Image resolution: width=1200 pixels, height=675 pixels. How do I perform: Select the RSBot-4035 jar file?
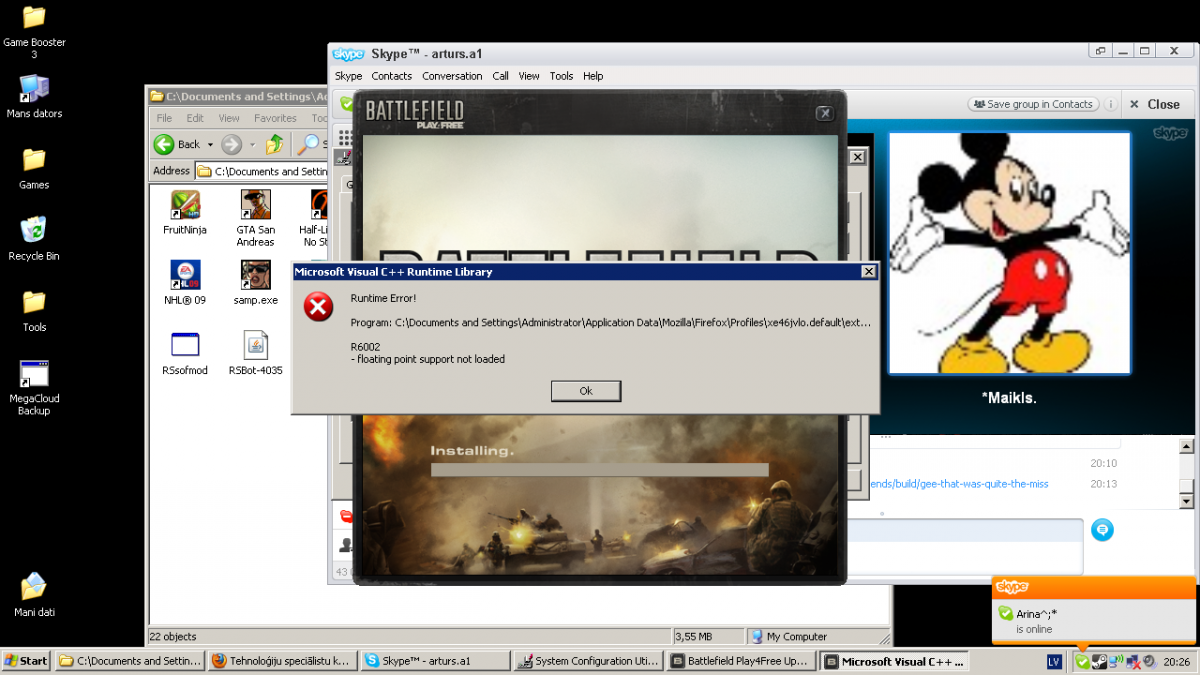click(x=255, y=352)
